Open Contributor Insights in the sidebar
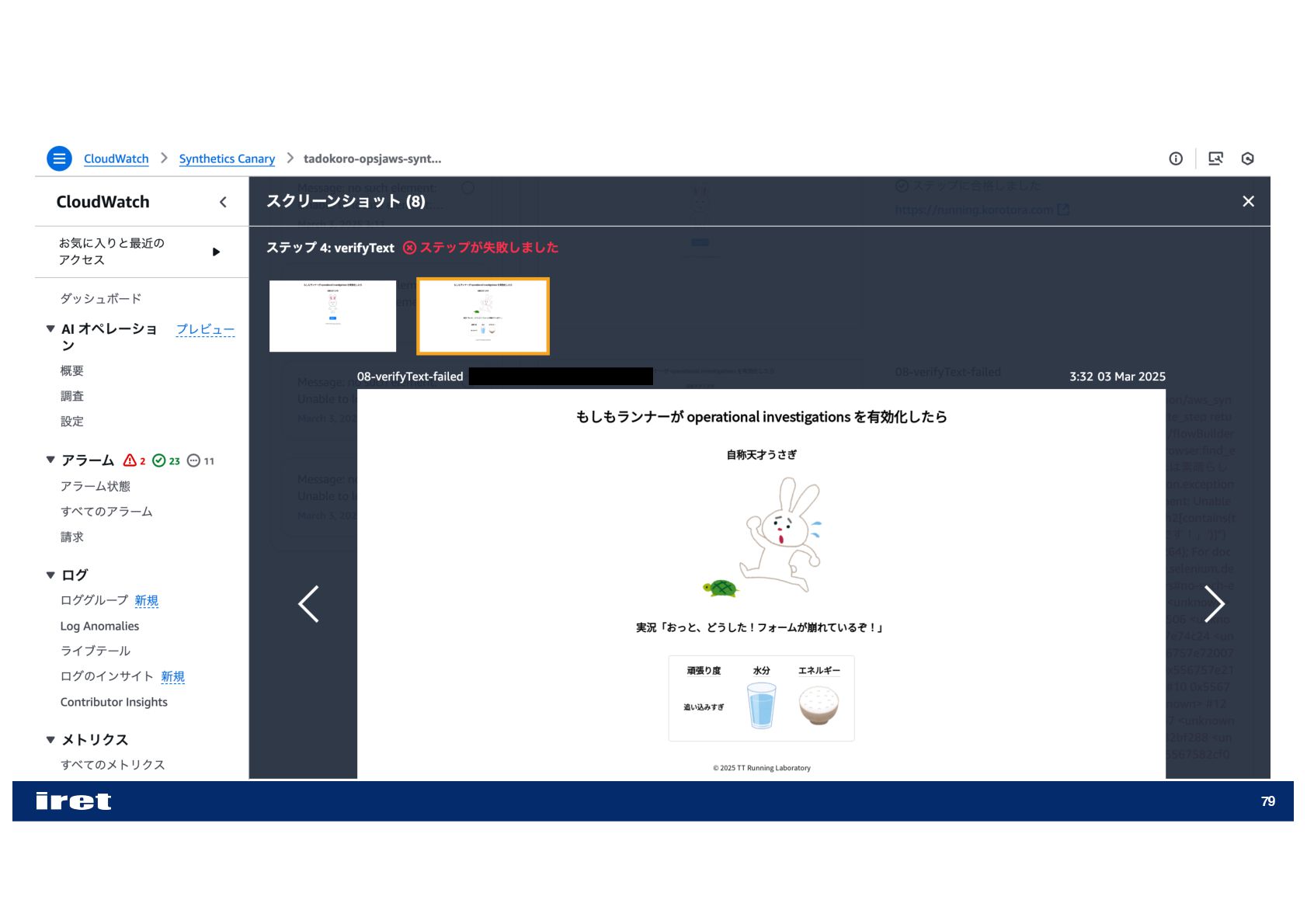1307x924 pixels. [114, 702]
